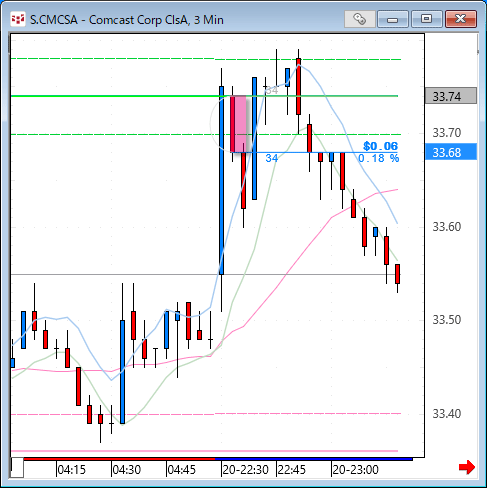Click the 22:45 time axis label
This screenshot has height=488, width=487.
[291, 470]
